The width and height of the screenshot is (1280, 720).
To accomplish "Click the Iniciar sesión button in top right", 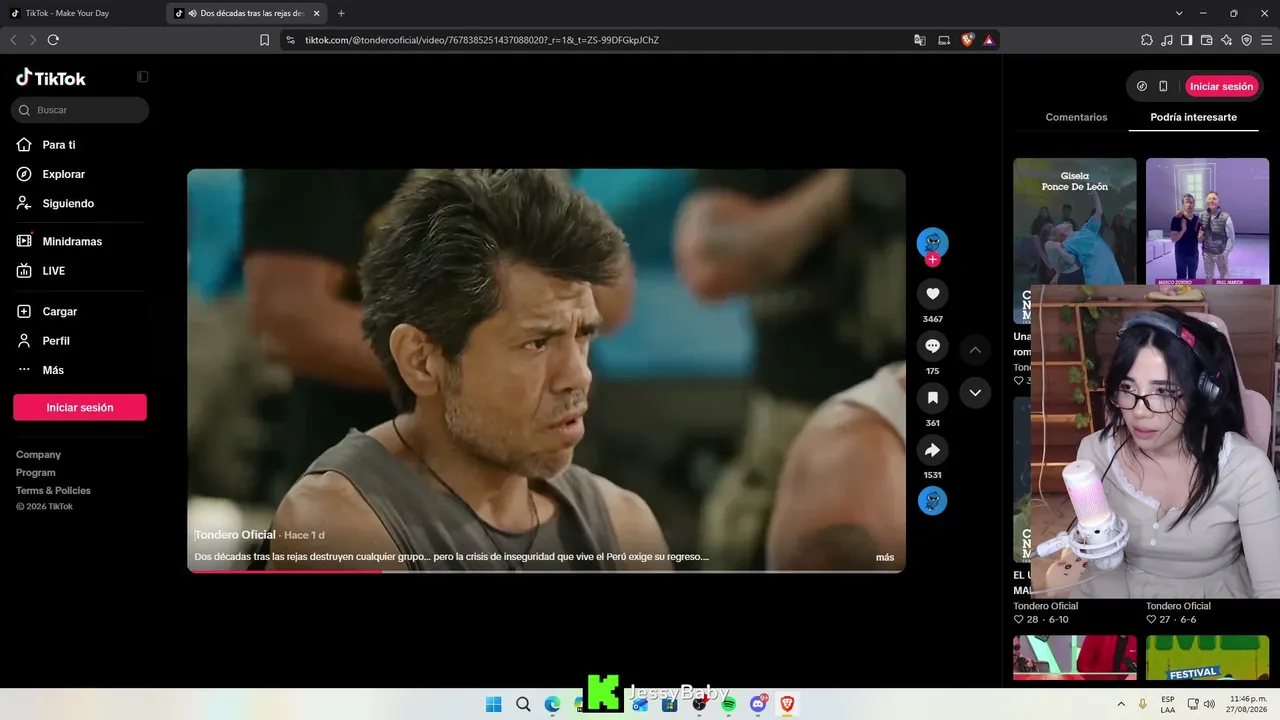I will click(x=1221, y=86).
